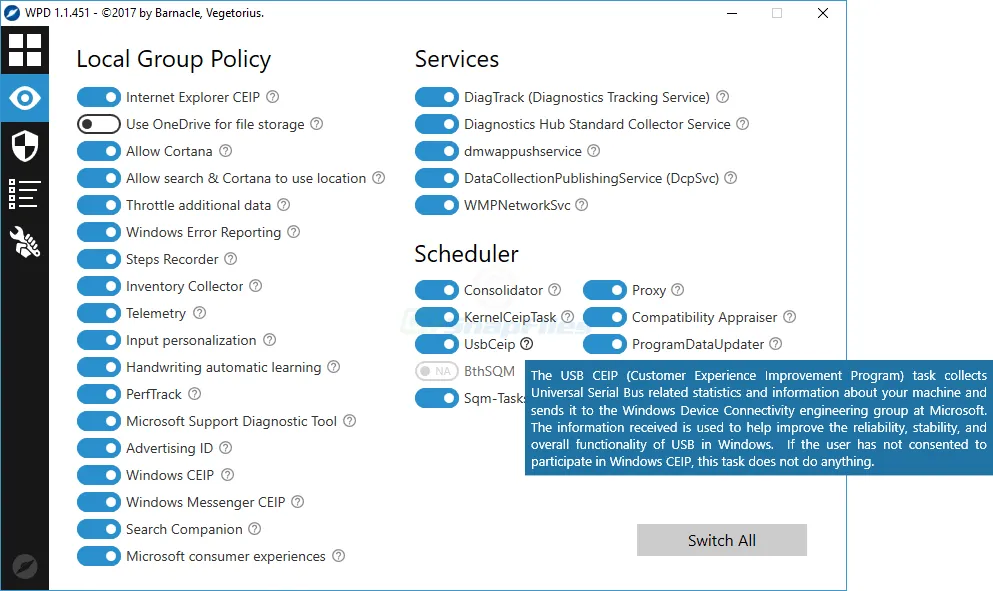
Task: Click help icon beside Inventory Collector
Action: click(255, 286)
